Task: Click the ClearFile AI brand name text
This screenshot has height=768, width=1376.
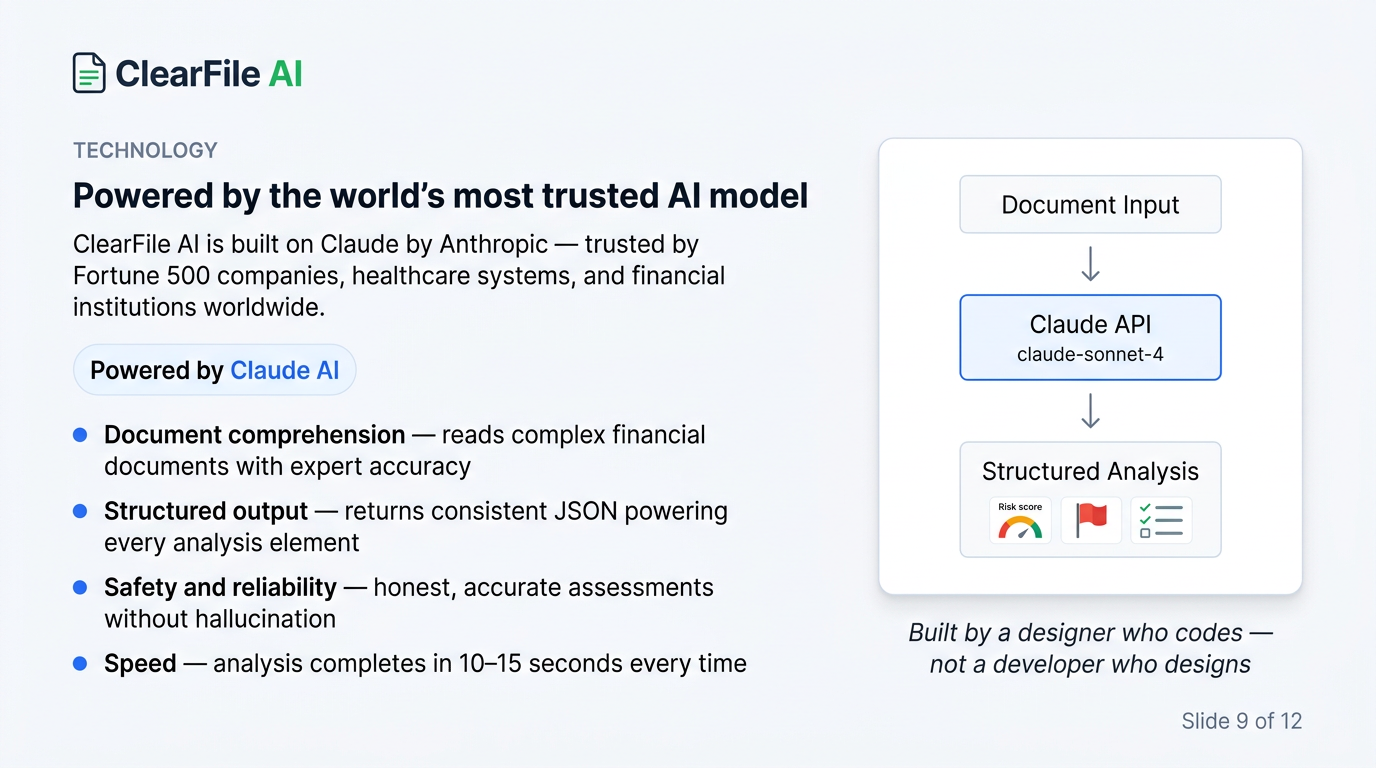Action: [209, 74]
